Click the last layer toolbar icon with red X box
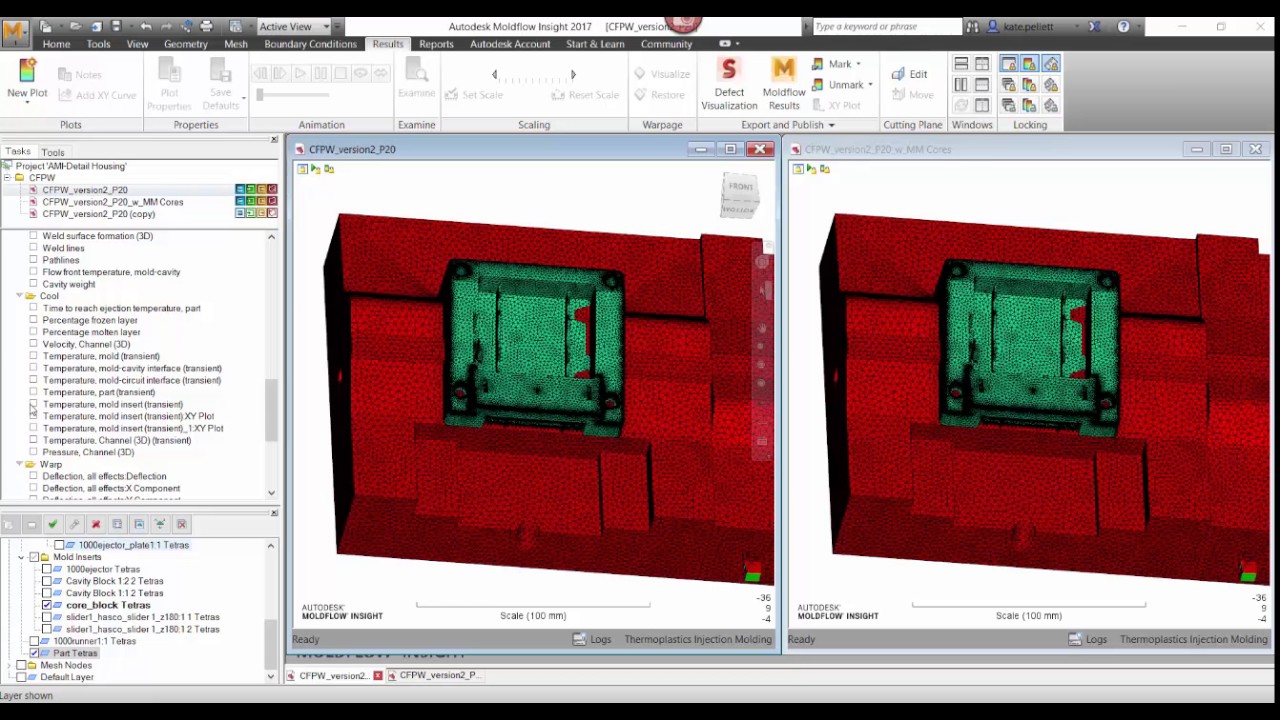The width and height of the screenshot is (1280, 720). [x=181, y=524]
